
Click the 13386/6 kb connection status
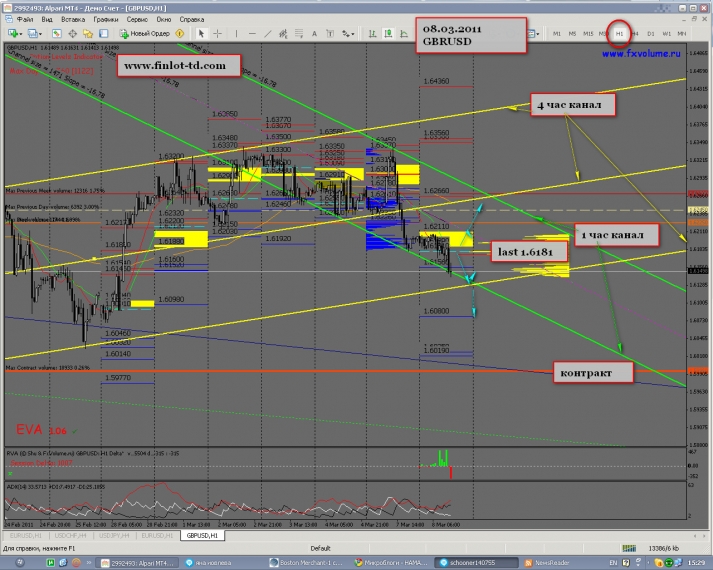663,548
